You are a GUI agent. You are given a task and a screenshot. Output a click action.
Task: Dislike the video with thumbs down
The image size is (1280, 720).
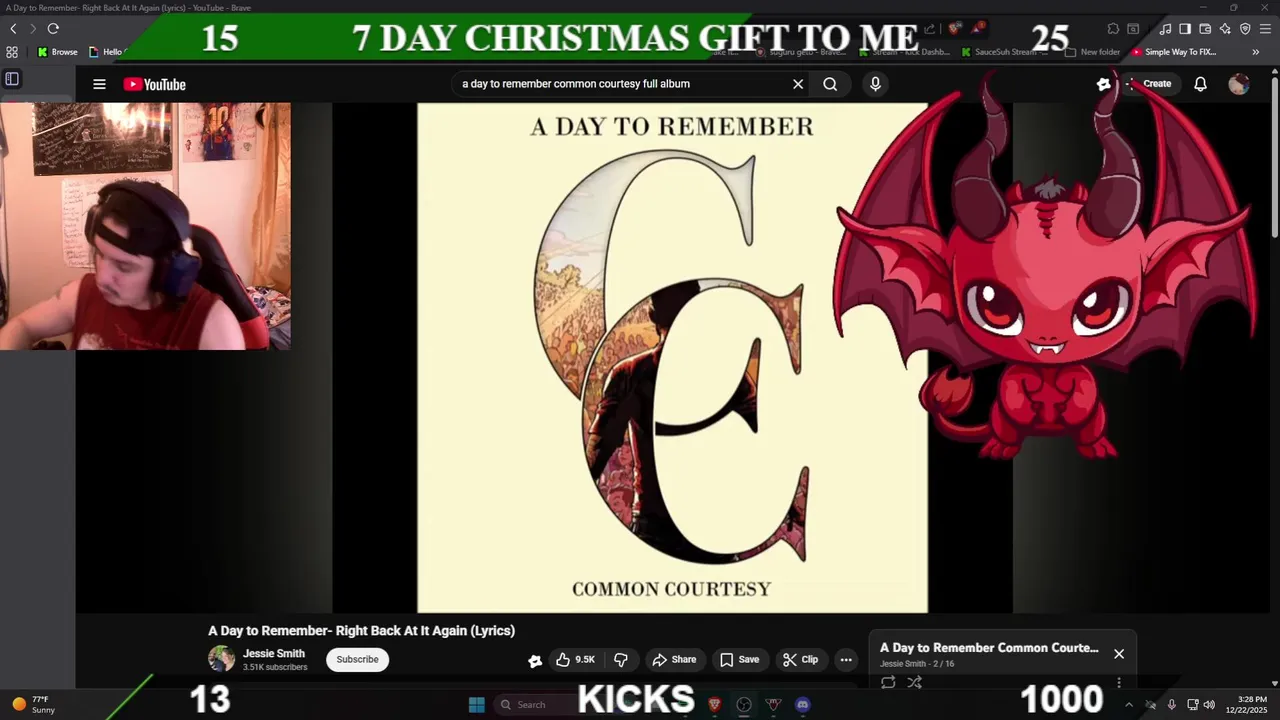[x=621, y=659]
